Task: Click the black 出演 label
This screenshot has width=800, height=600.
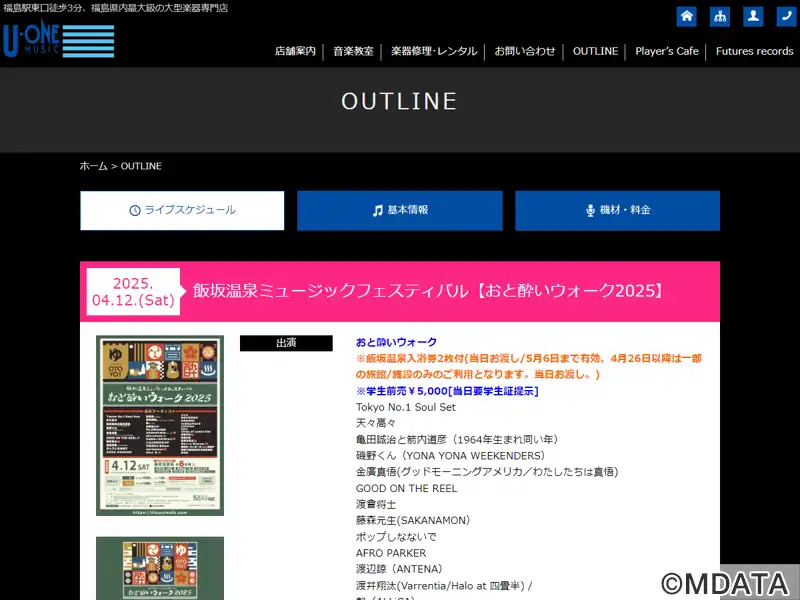Action: click(x=286, y=343)
